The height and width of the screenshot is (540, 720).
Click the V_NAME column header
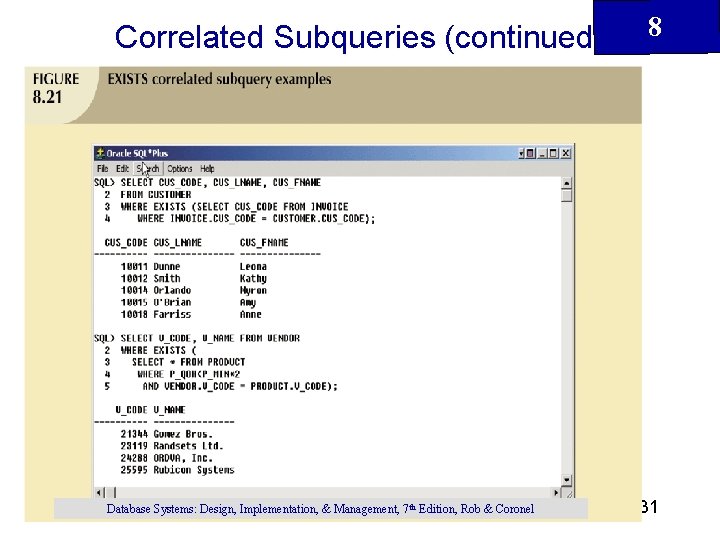tap(169, 410)
